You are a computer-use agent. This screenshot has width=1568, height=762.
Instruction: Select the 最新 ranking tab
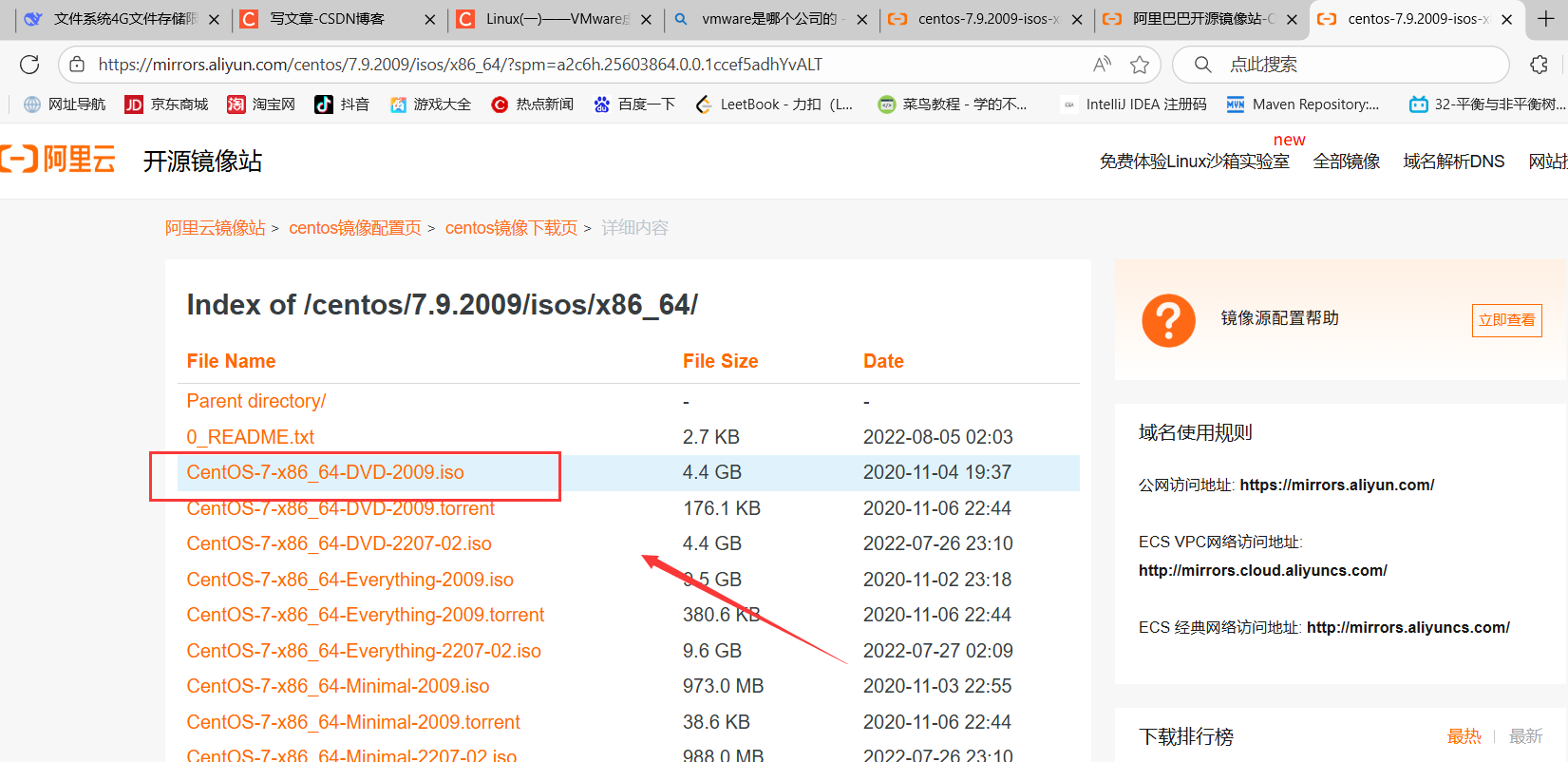point(1525,736)
